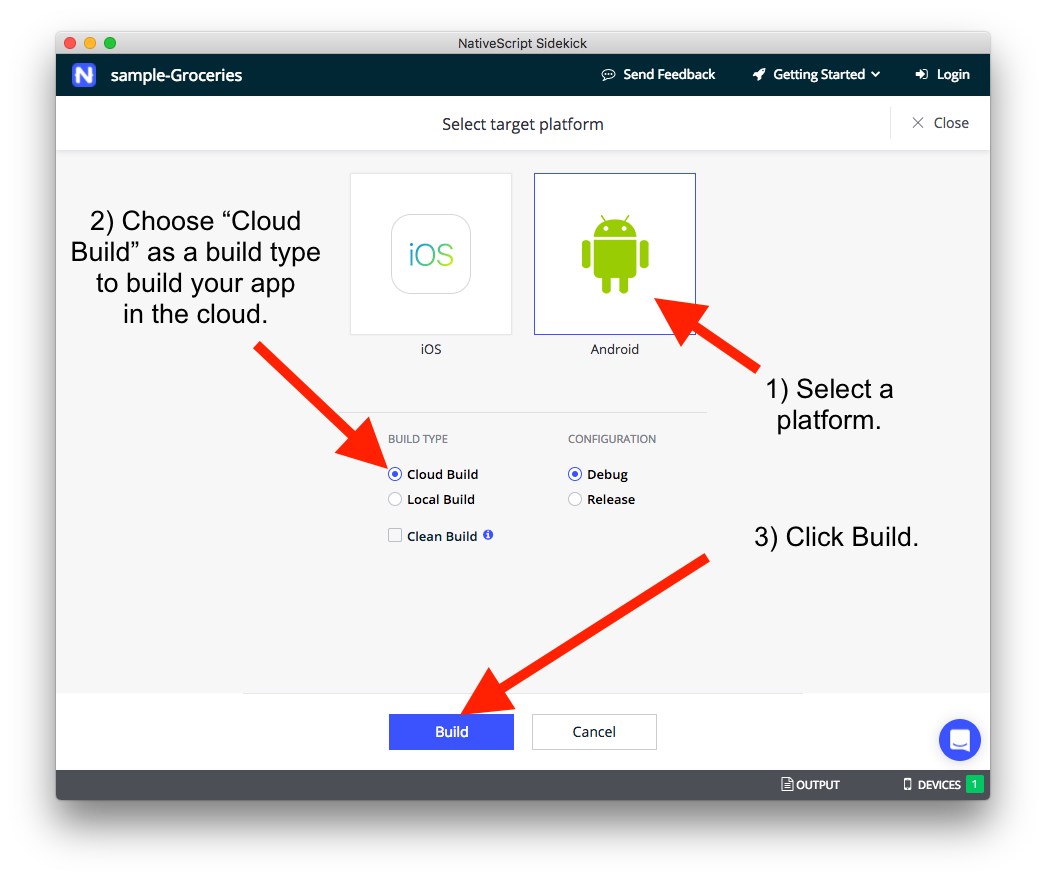Enable the Clean Build checkbox

[x=395, y=536]
